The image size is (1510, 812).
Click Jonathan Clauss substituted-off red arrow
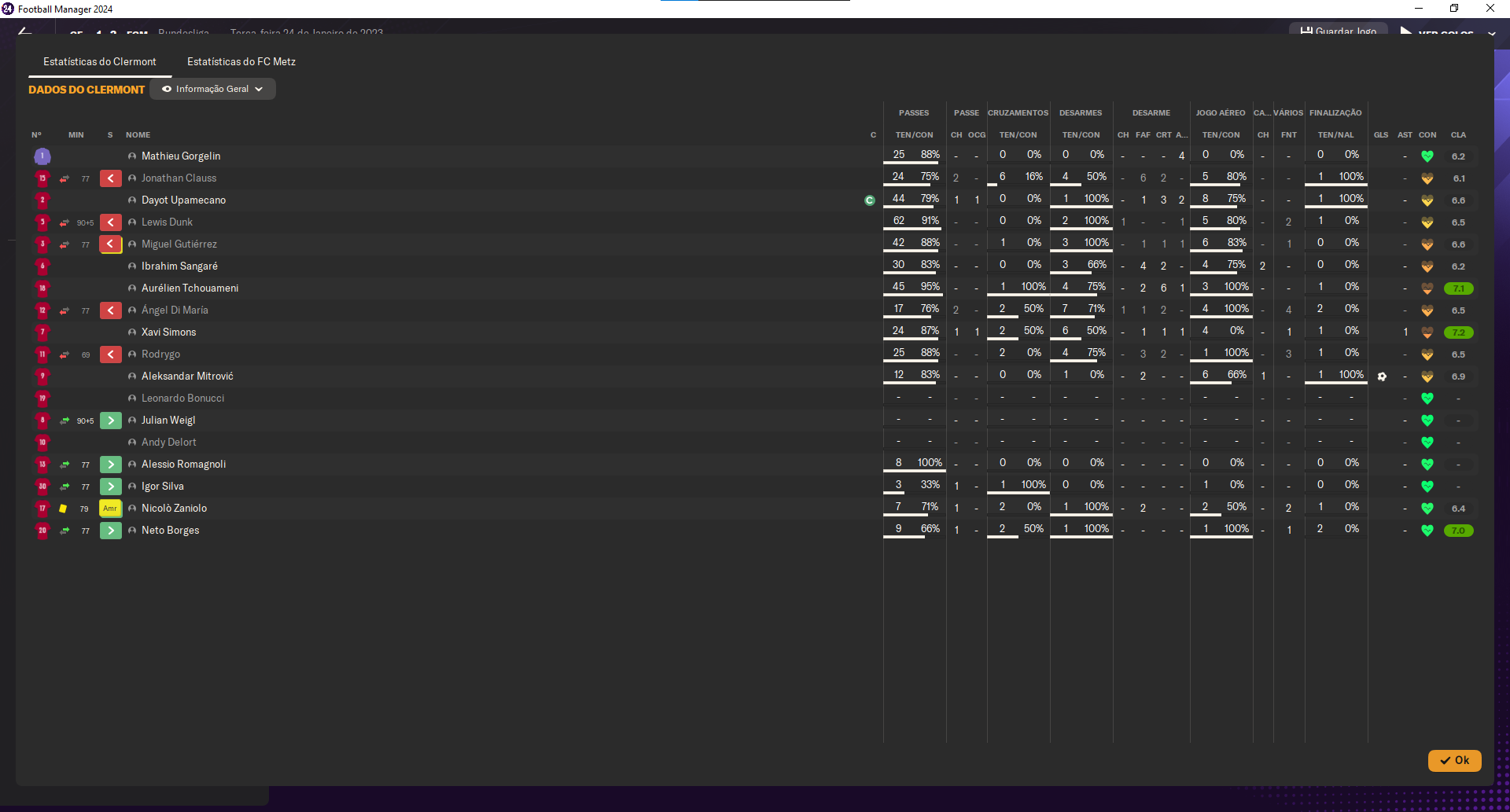111,178
